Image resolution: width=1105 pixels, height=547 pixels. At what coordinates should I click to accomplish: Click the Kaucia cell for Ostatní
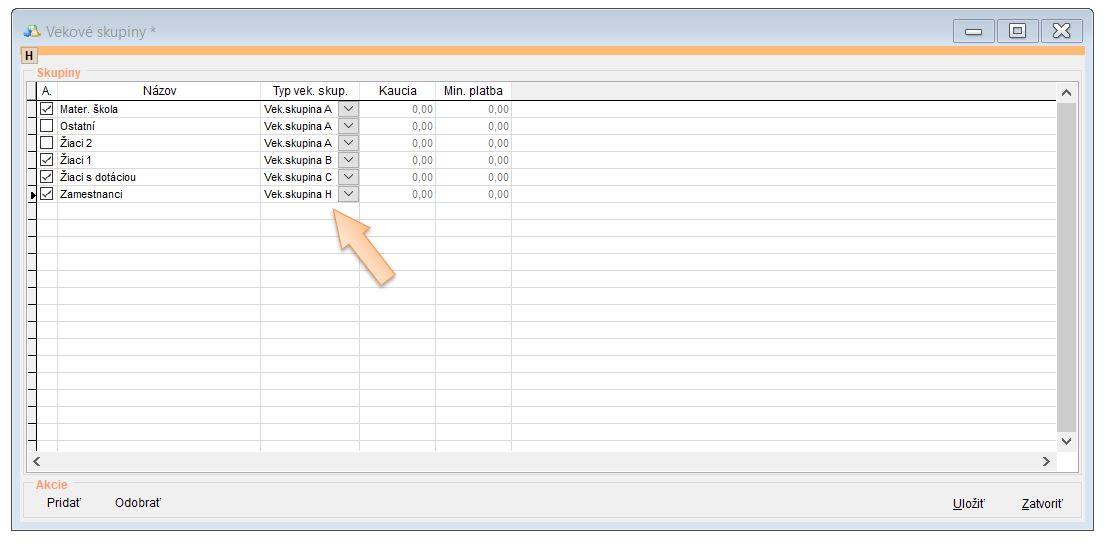coord(398,126)
